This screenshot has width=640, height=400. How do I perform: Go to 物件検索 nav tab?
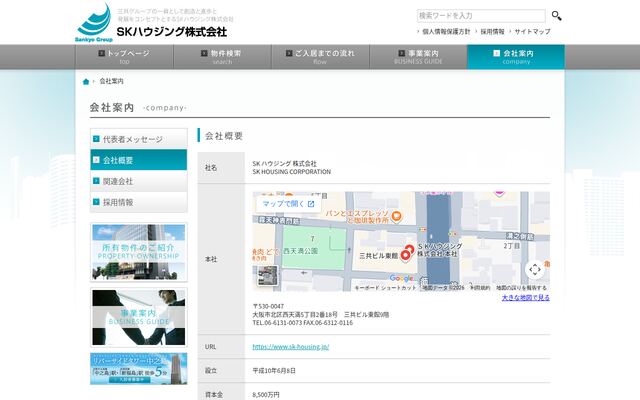(x=222, y=57)
